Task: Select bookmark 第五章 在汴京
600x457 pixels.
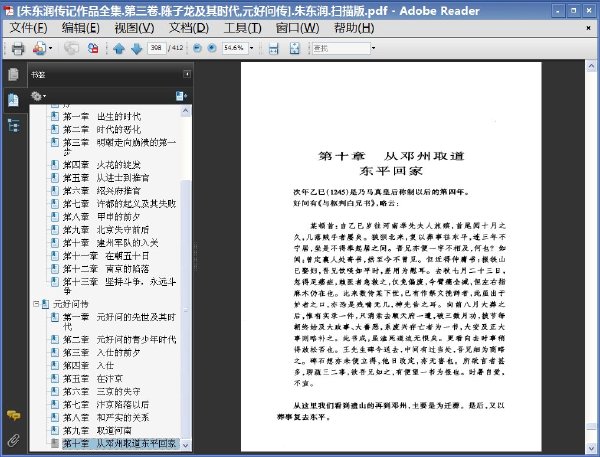Action: click(x=93, y=379)
